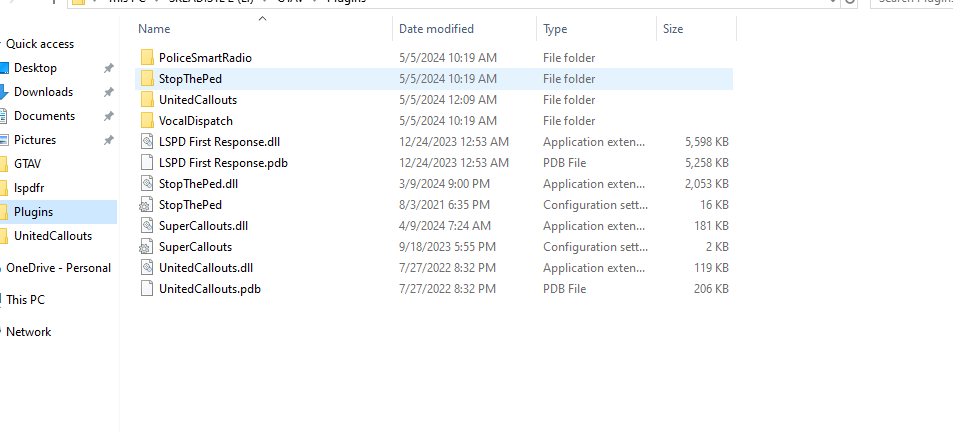Click the SuperCallouts.dll file icon

[148, 226]
